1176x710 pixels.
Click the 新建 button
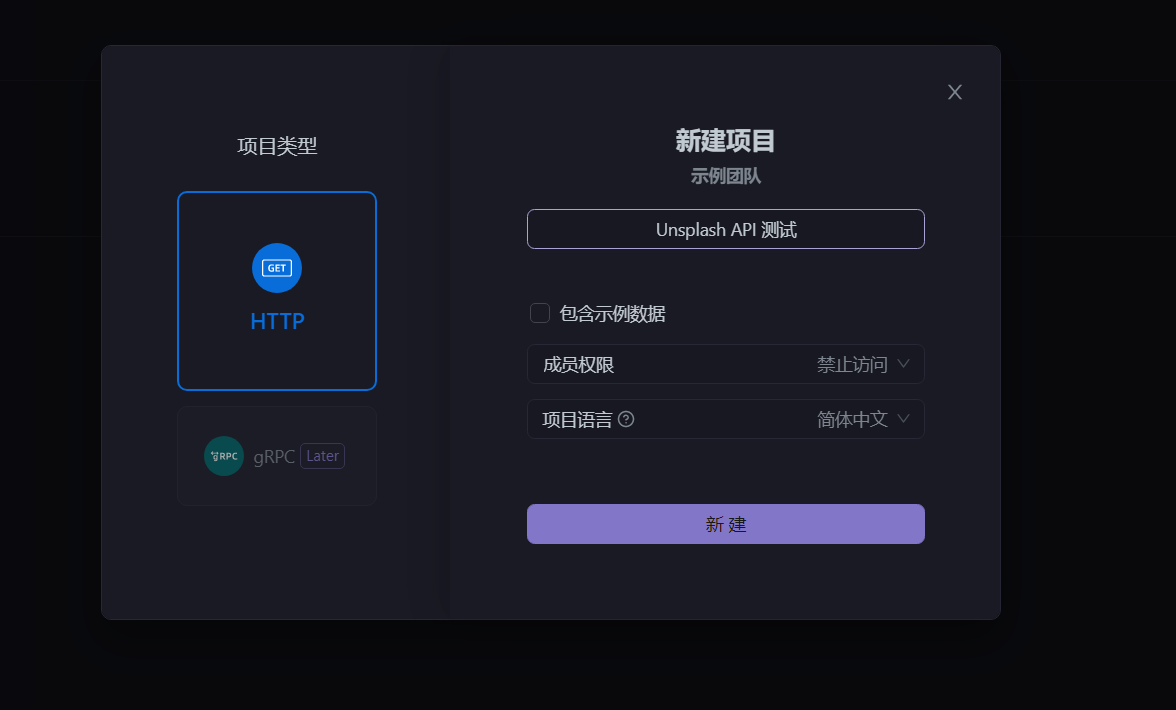point(725,524)
